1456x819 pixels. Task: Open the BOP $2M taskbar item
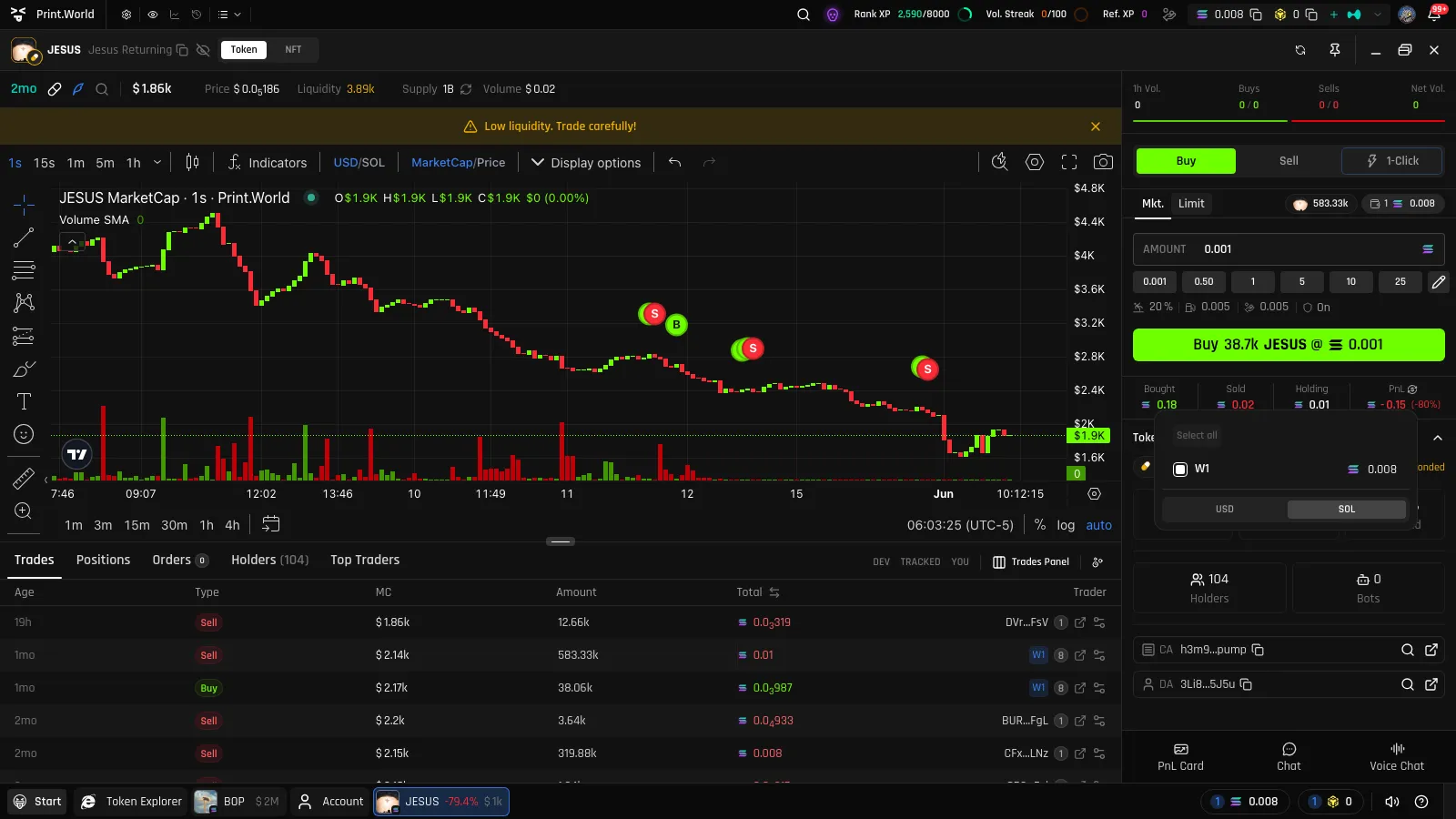click(x=238, y=802)
